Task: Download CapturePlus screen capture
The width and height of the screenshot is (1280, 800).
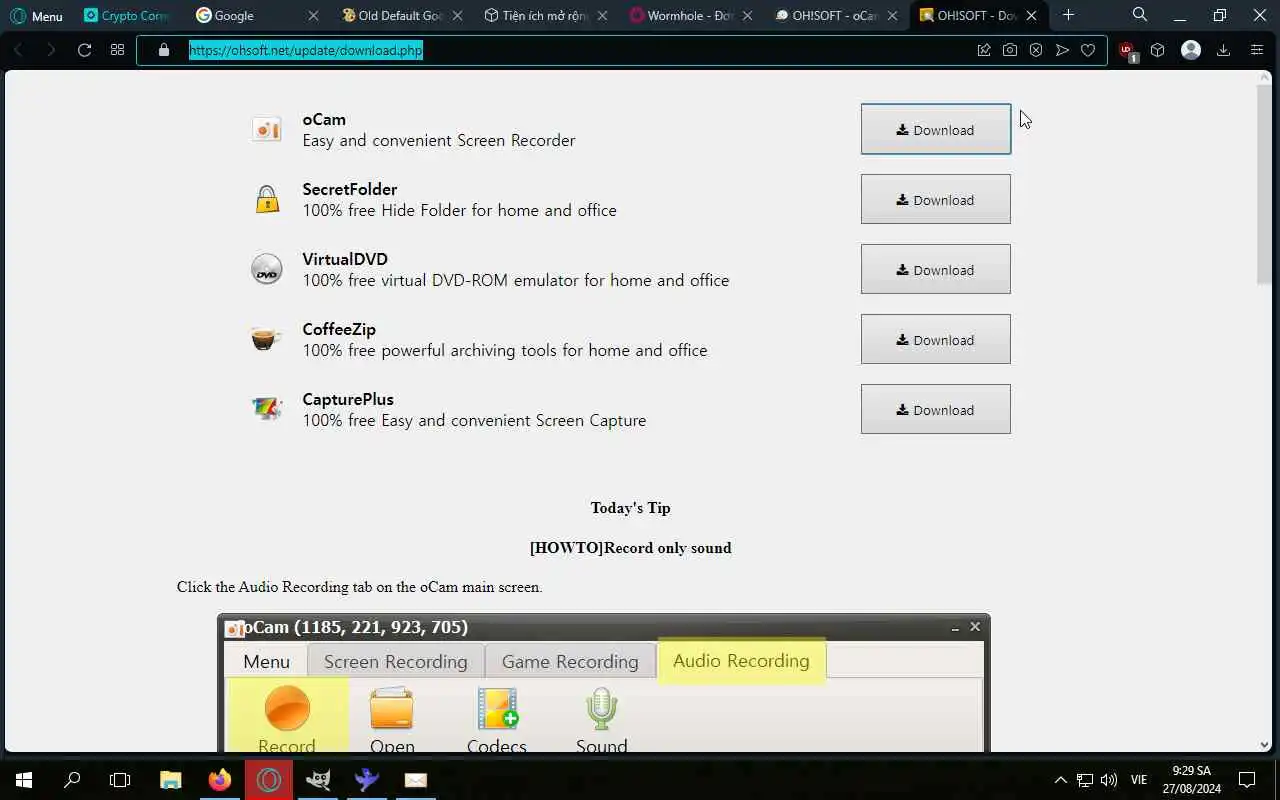Action: click(x=935, y=409)
